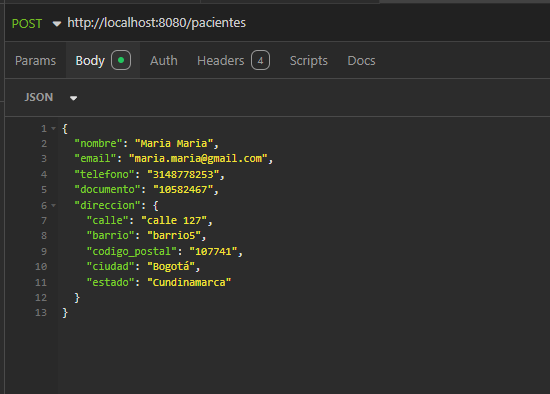Image resolution: width=550 pixels, height=394 pixels.
Task: Click the "ciudad" key on line 10
Action: click(x=110, y=267)
